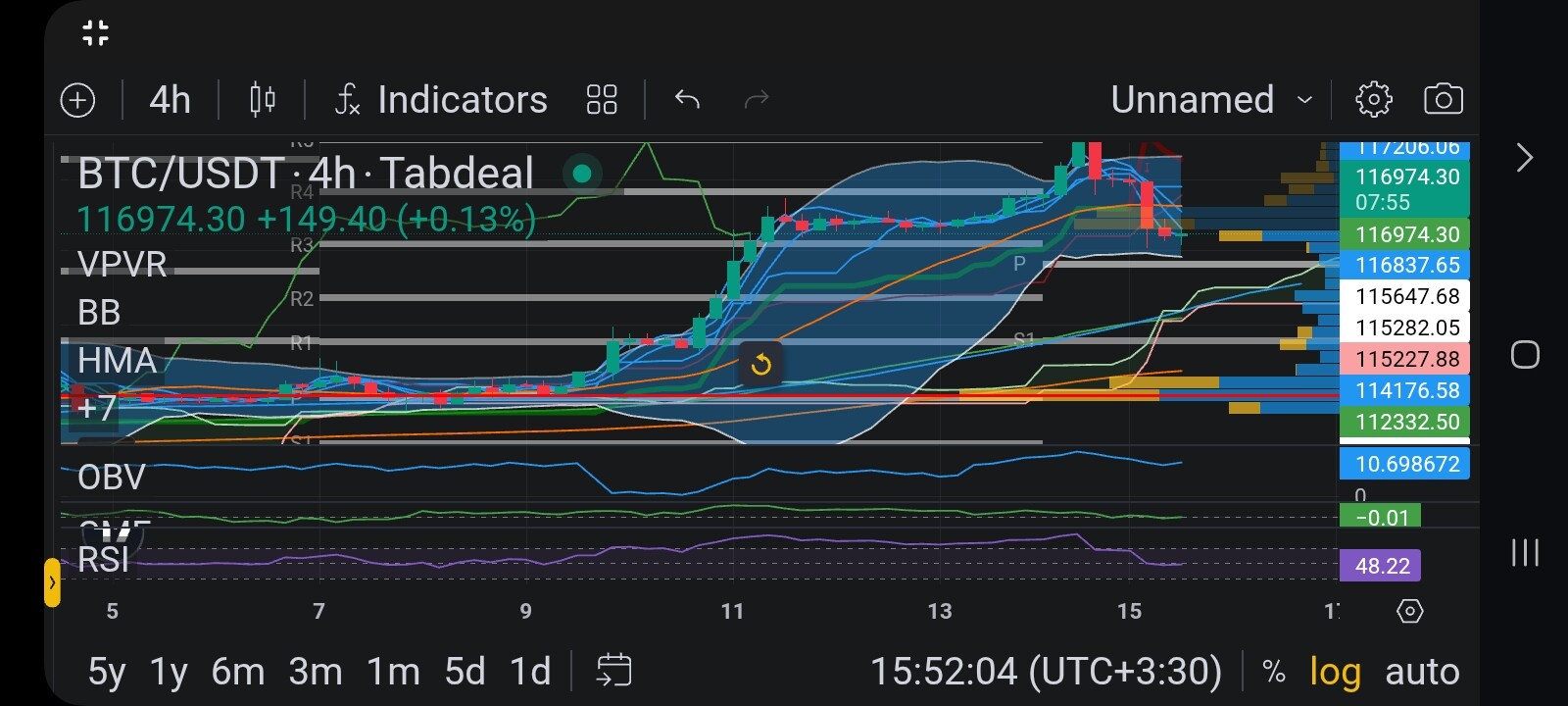Tap Android home button

point(1525,354)
